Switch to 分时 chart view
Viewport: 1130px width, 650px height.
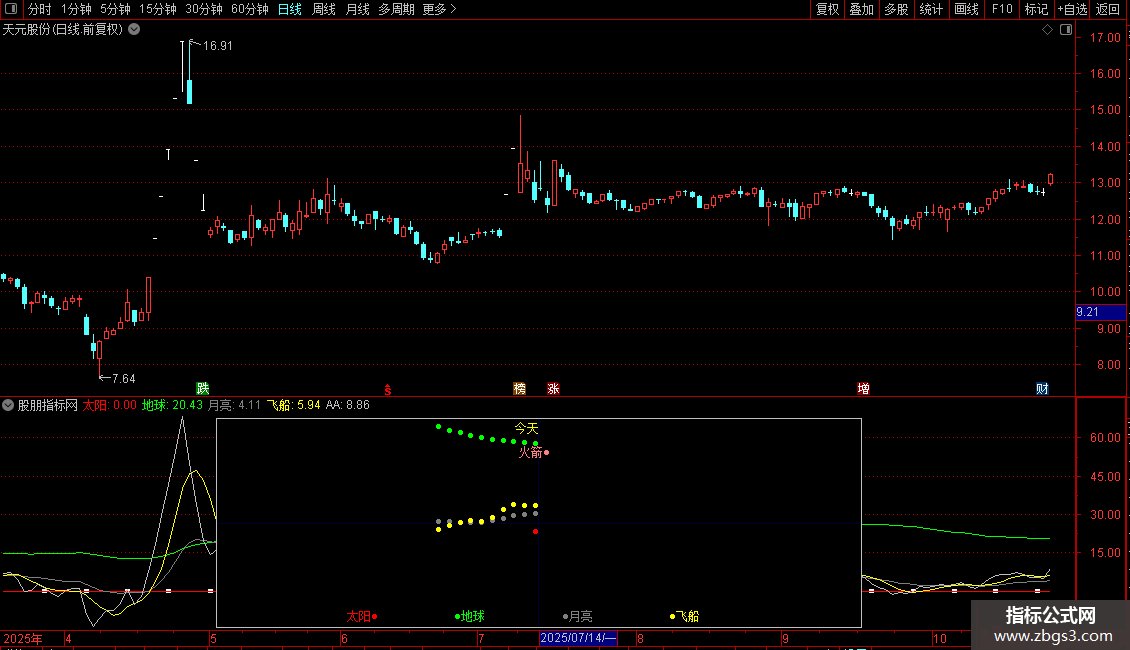pos(40,9)
